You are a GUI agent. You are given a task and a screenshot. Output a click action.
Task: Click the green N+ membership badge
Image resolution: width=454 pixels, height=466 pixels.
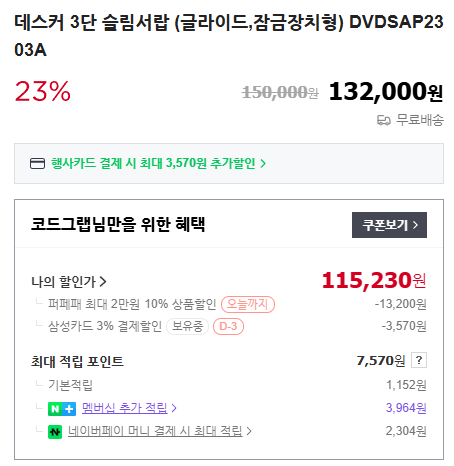pyautogui.click(x=62, y=409)
